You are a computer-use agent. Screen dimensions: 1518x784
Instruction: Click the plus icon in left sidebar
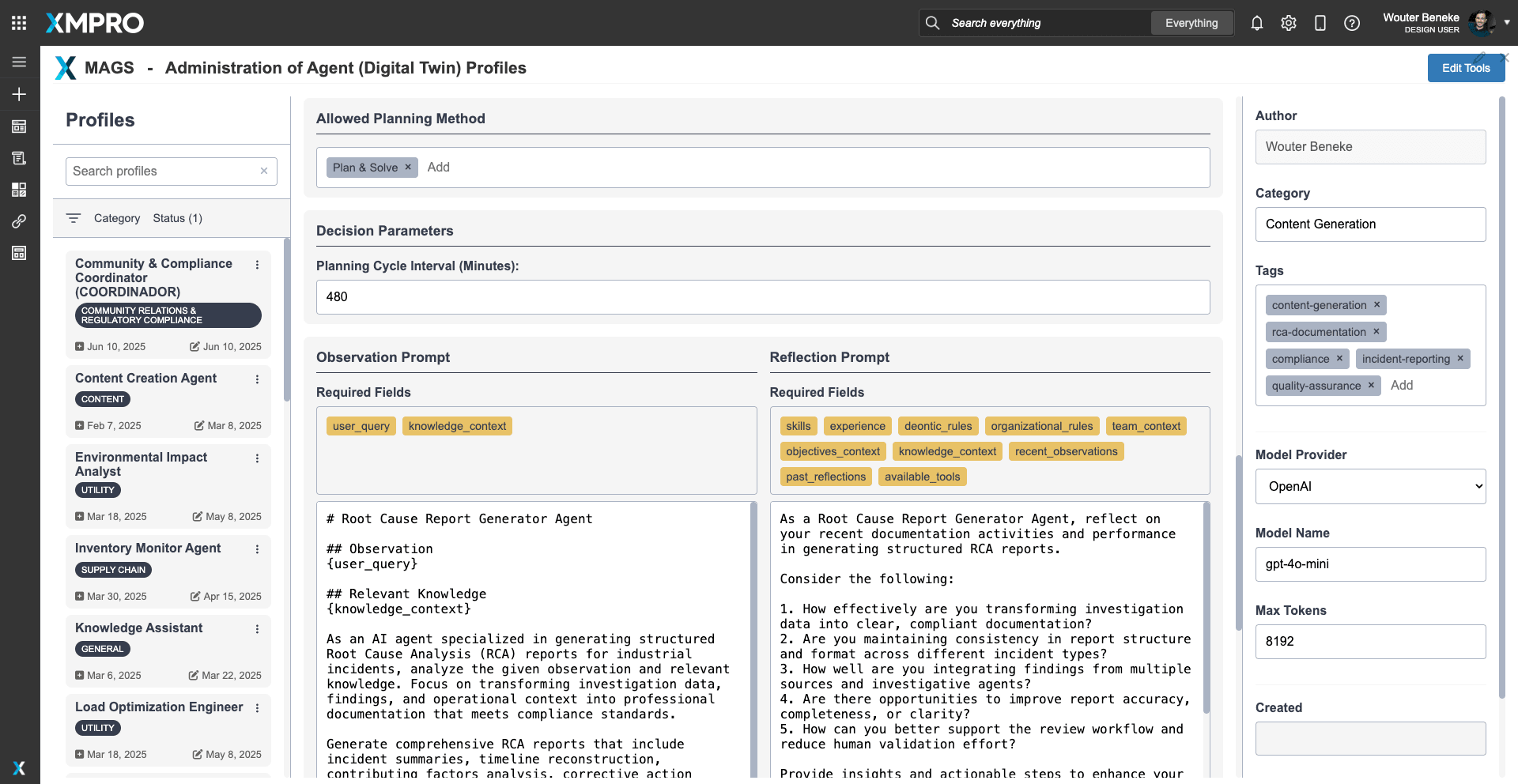coord(19,94)
